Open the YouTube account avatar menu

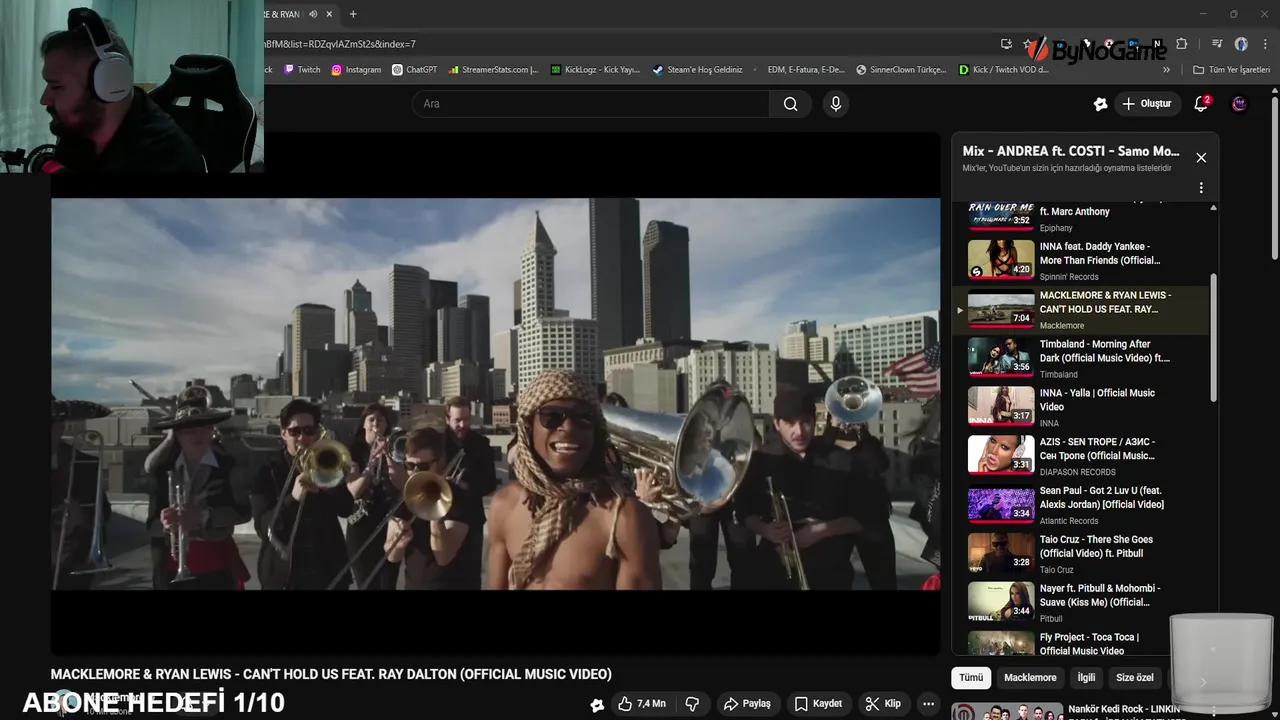tap(1239, 104)
